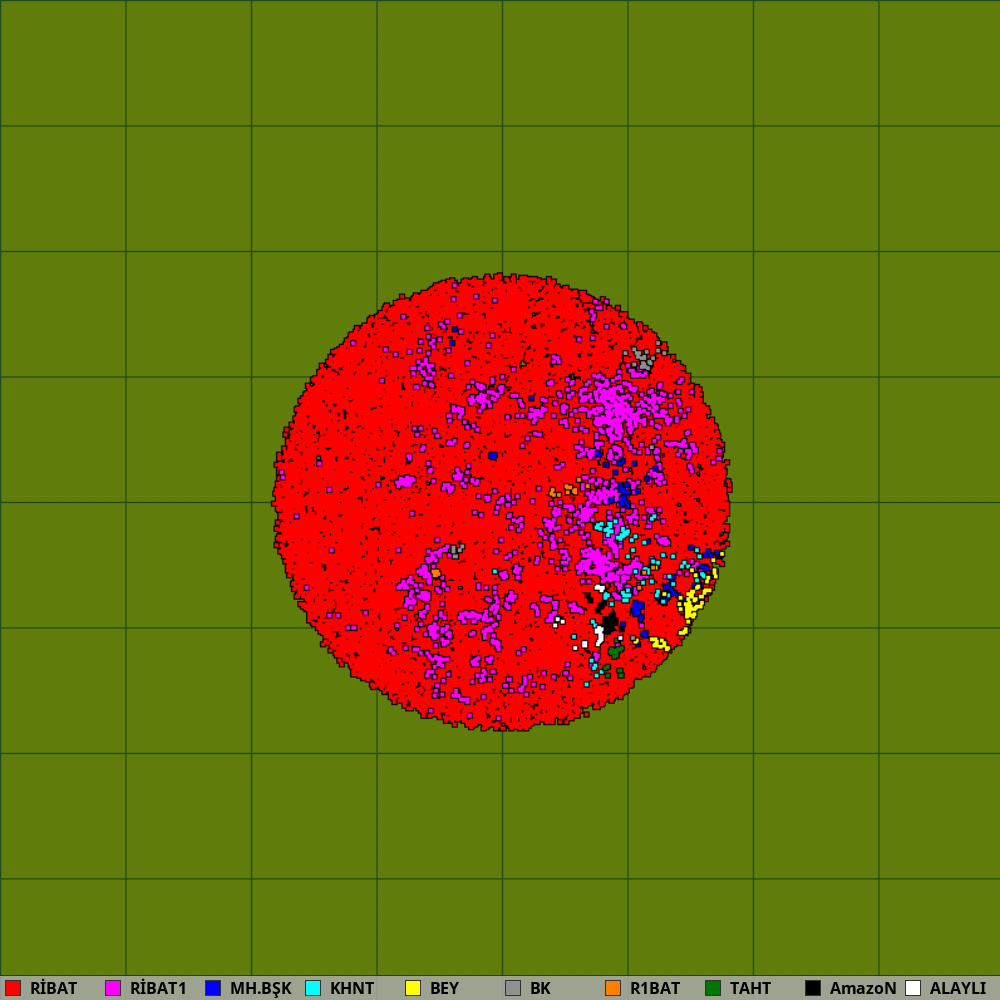This screenshot has width=1000, height=1000.
Task: Select the black AmazoN color box
Action: (813, 988)
